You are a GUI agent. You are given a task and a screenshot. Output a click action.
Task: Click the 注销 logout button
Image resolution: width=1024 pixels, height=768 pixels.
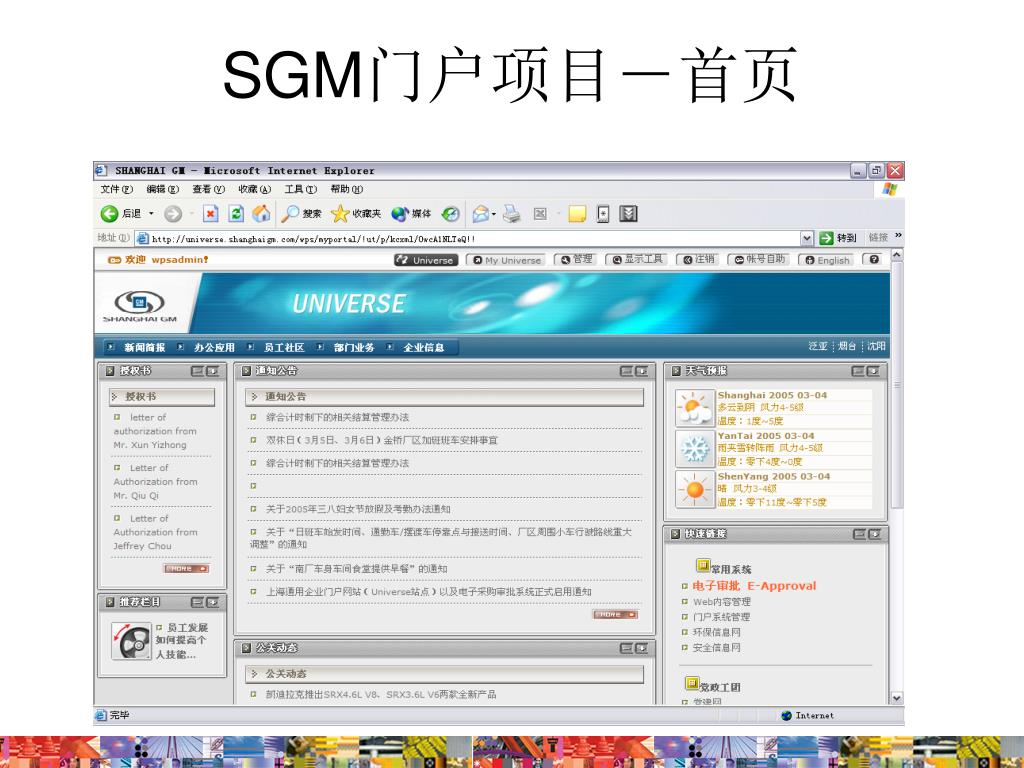(697, 259)
